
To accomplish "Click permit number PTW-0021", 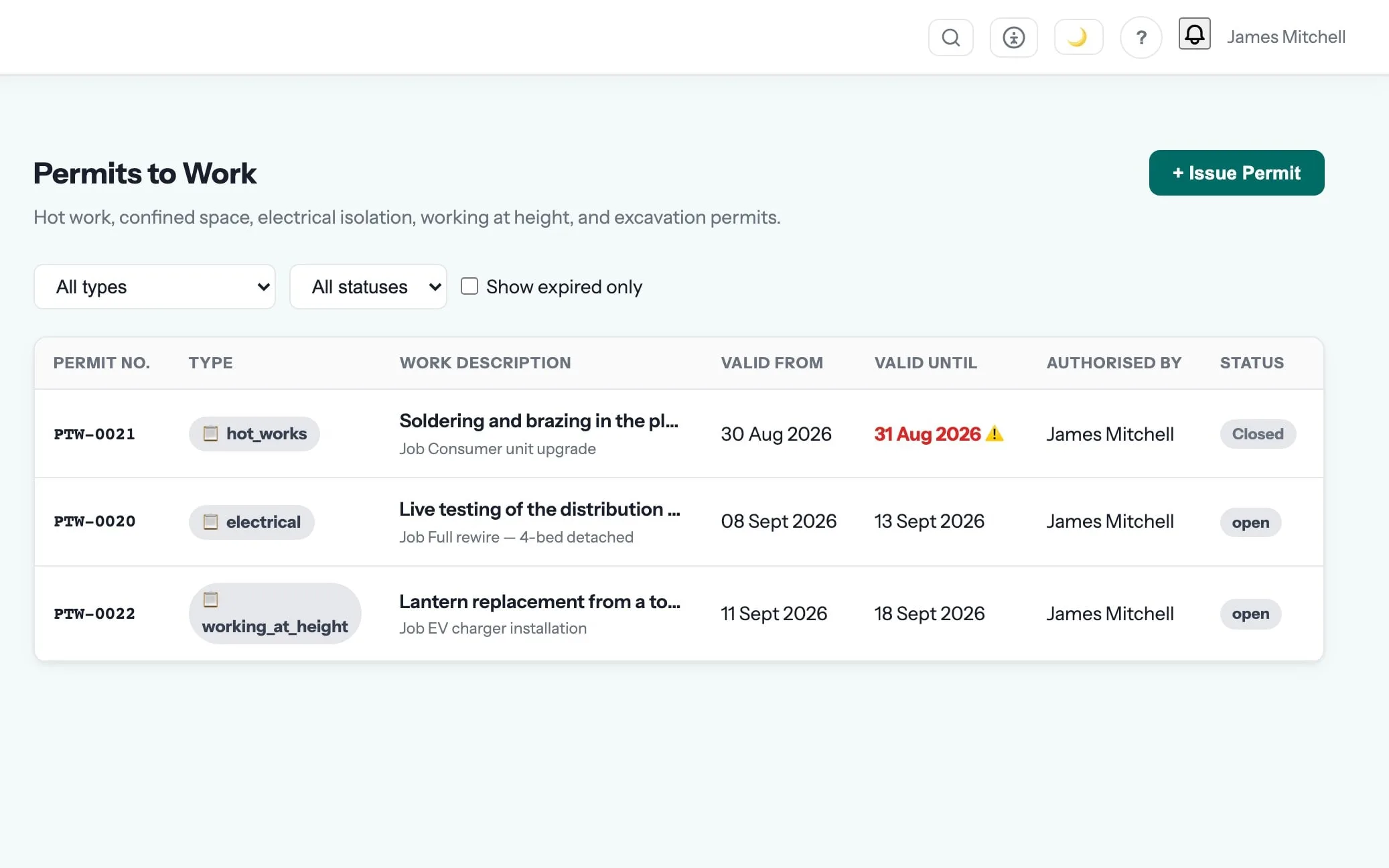I will [94, 434].
